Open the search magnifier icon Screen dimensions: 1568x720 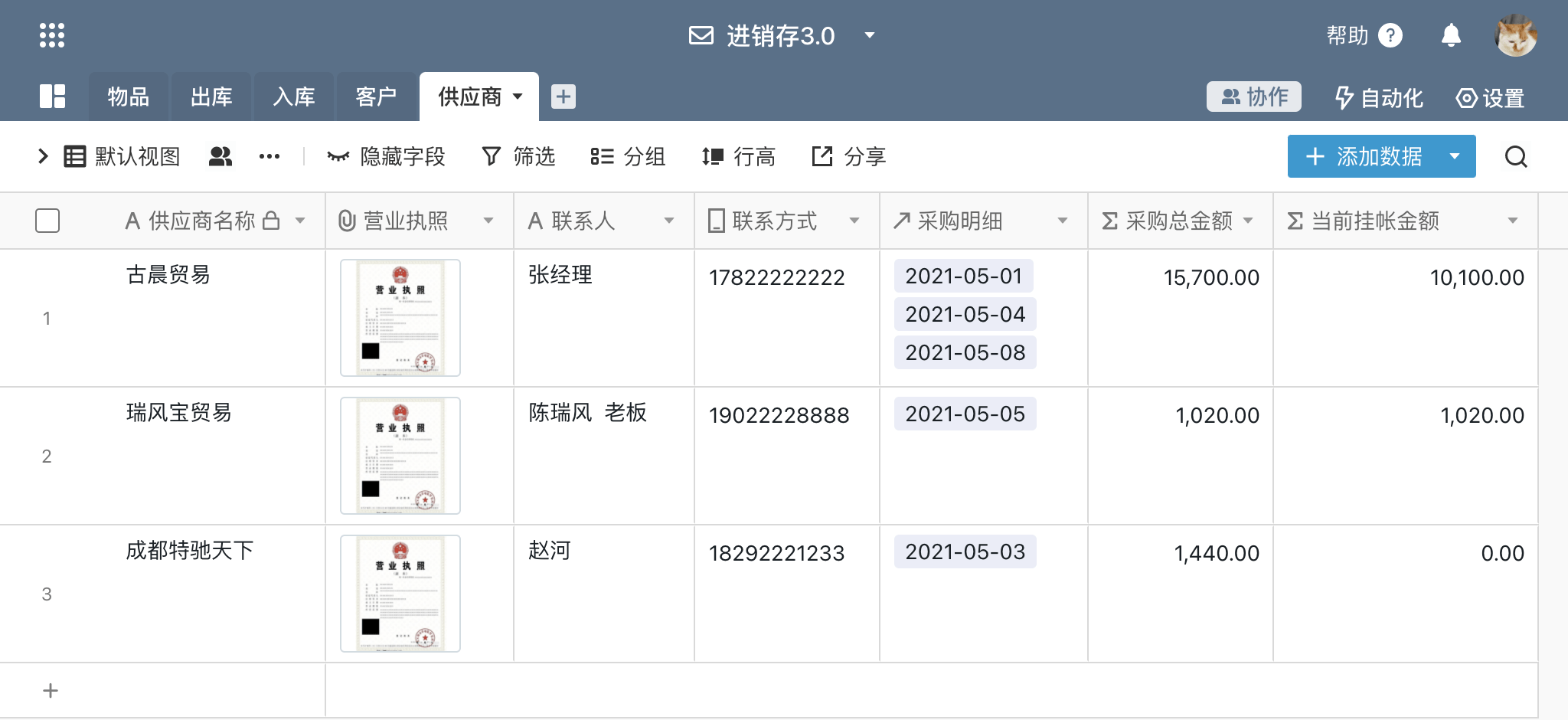[x=1516, y=157]
